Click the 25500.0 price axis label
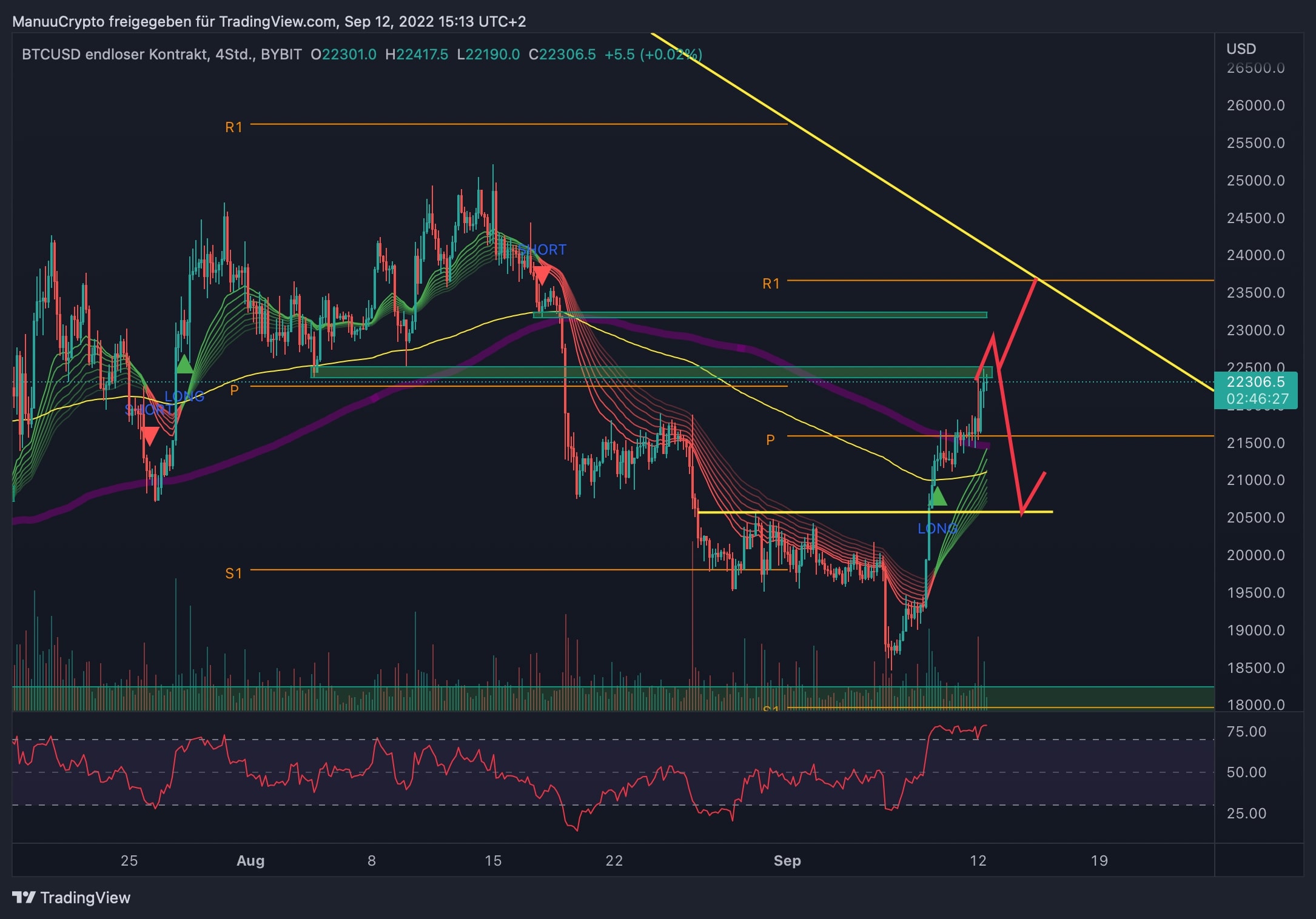Image resolution: width=1316 pixels, height=919 pixels. coord(1255,142)
